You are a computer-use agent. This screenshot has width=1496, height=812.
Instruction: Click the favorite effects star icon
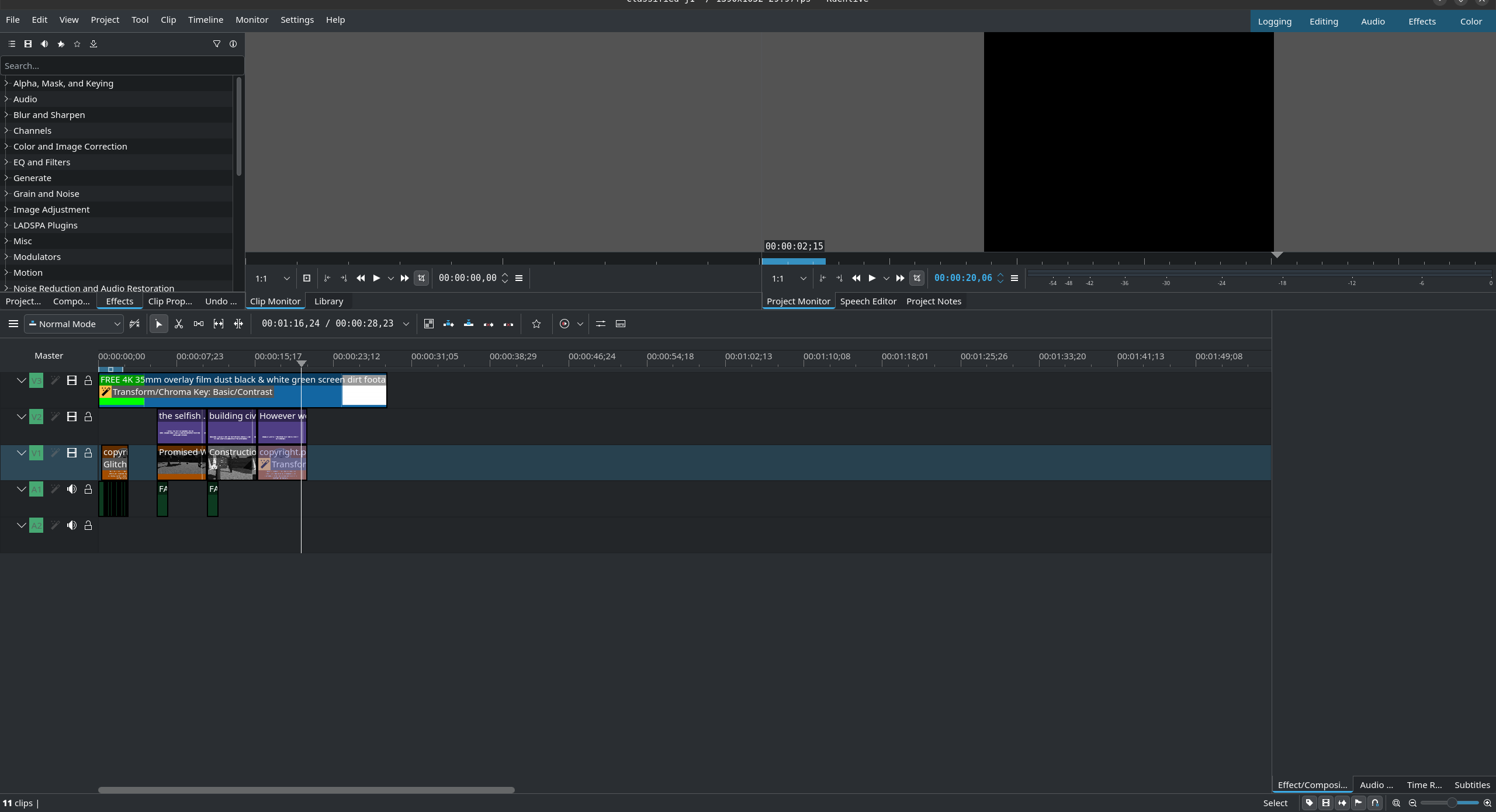(77, 44)
